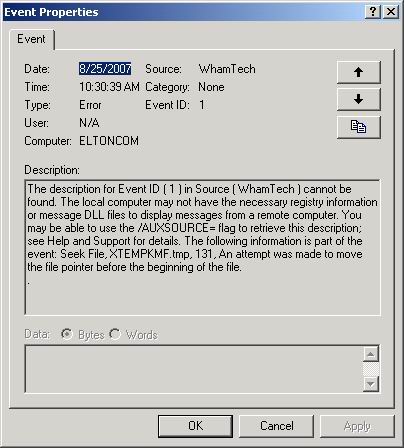Screen dimensions: 404x448
Task: Copy event details to clipboard
Action: click(359, 127)
